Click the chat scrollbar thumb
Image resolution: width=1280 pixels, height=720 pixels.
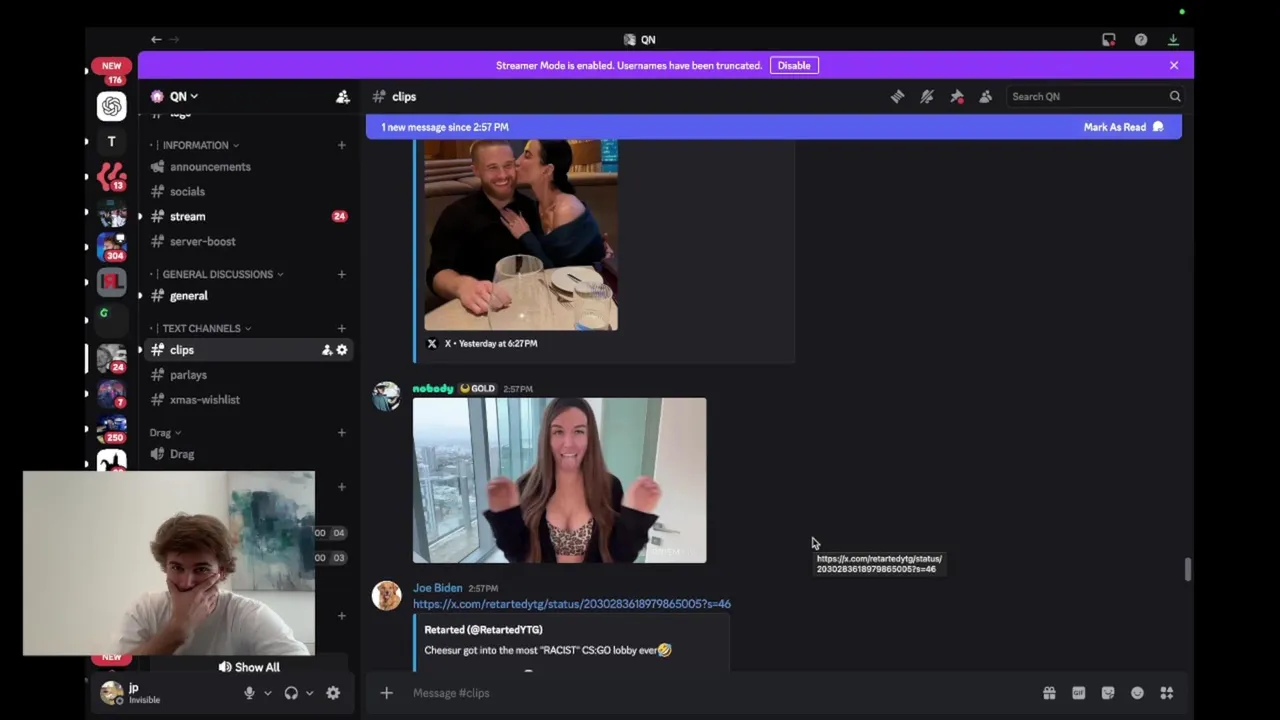(1188, 569)
